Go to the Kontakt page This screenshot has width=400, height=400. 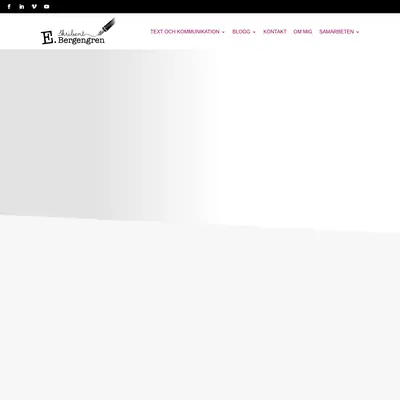tap(275, 32)
